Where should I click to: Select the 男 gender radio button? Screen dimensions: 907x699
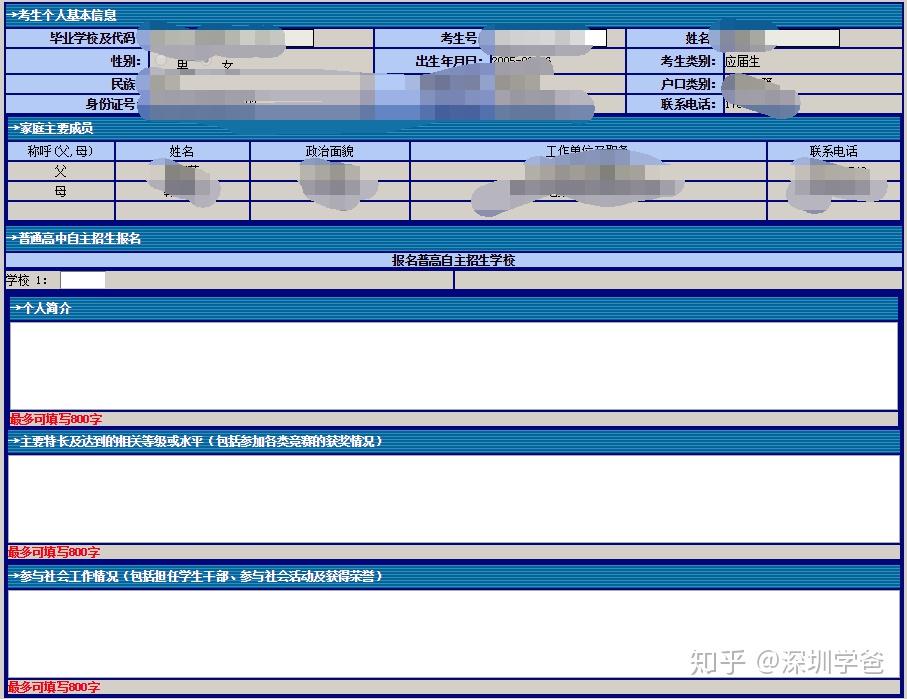(162, 60)
